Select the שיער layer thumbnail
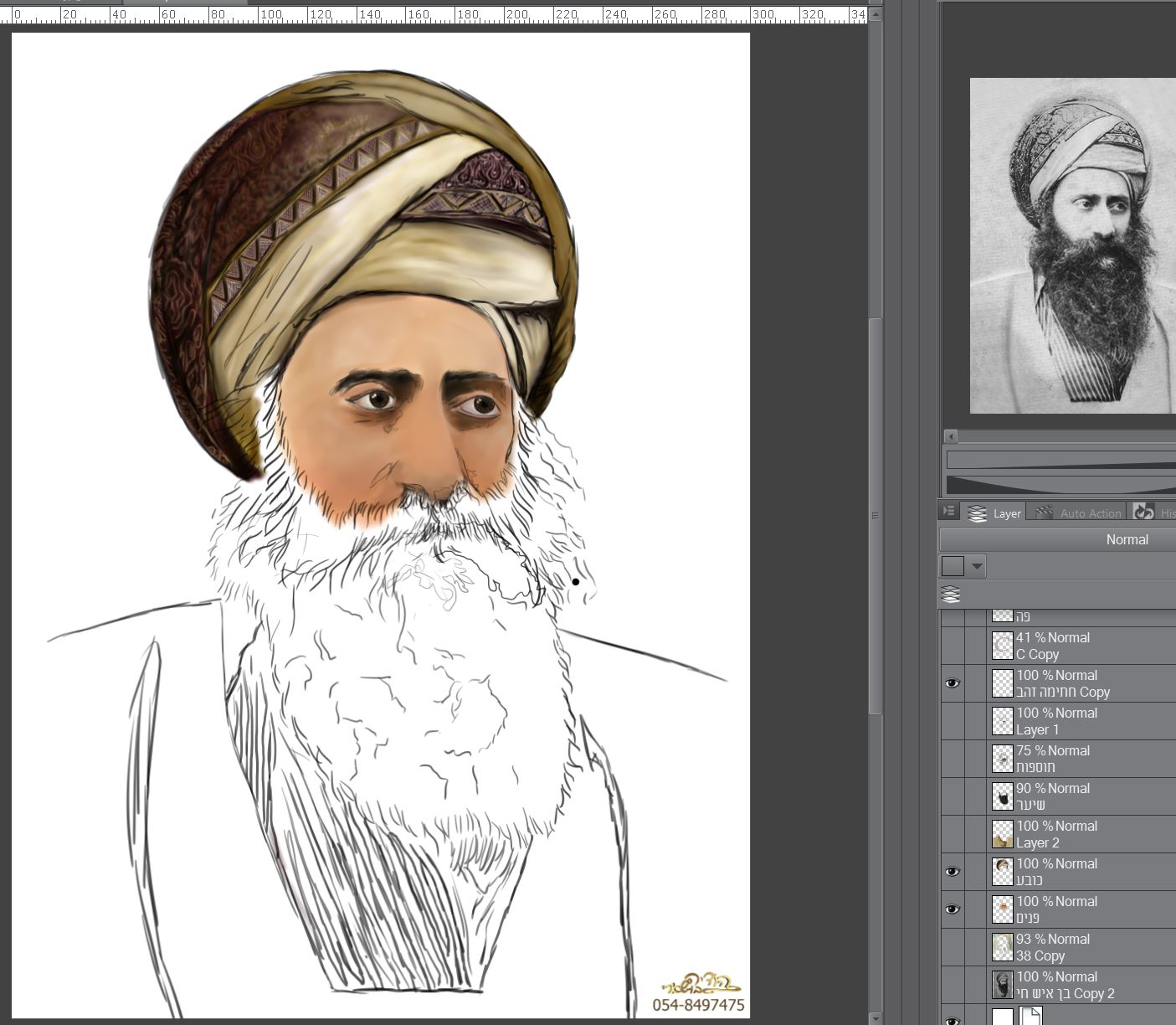The height and width of the screenshot is (1025, 1176). pyautogui.click(x=1002, y=796)
